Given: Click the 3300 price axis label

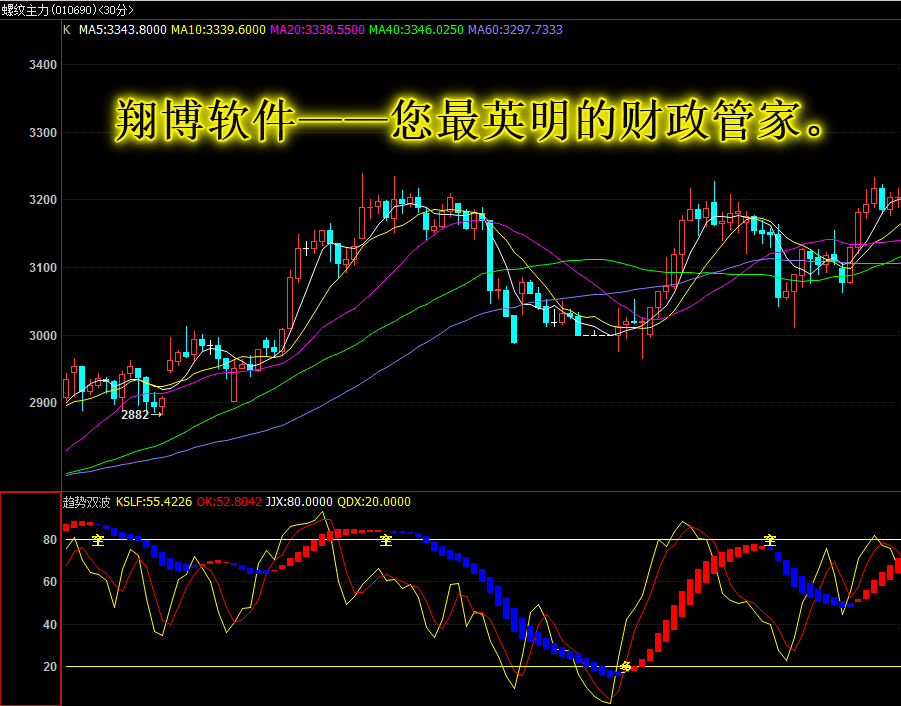Looking at the screenshot, I should click(x=43, y=133).
